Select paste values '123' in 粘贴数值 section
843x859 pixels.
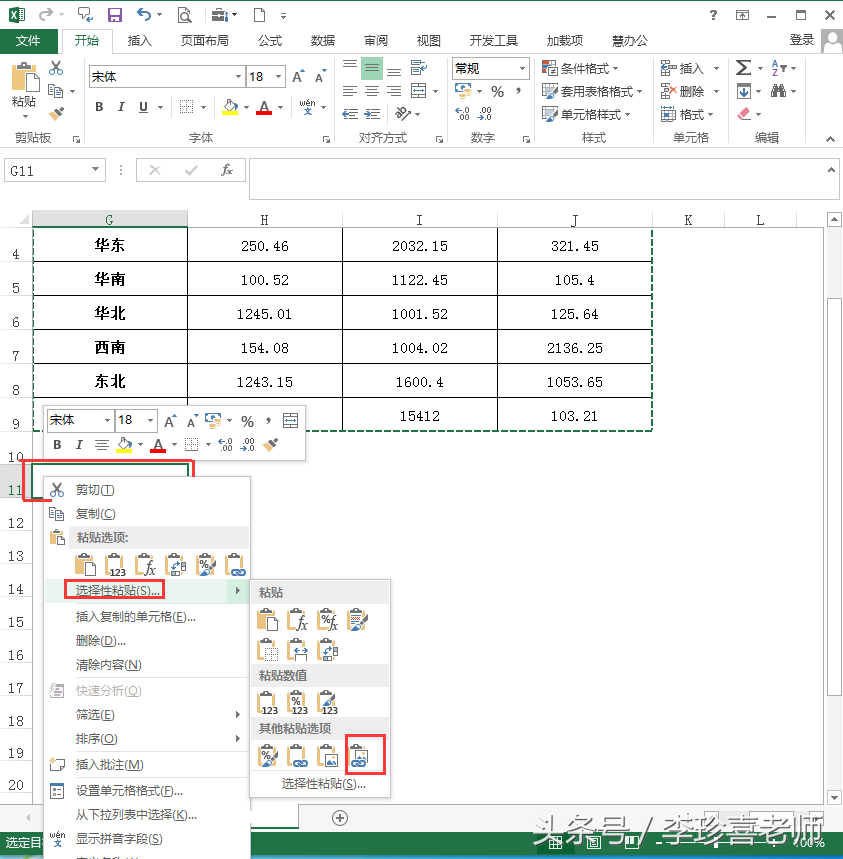(x=268, y=703)
